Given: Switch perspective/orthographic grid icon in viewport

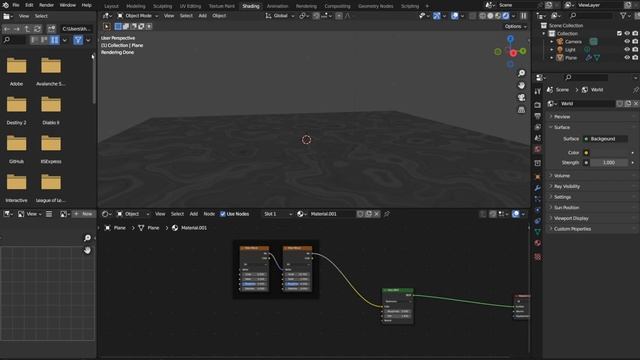Looking at the screenshot, I should pyautogui.click(x=521, y=110).
